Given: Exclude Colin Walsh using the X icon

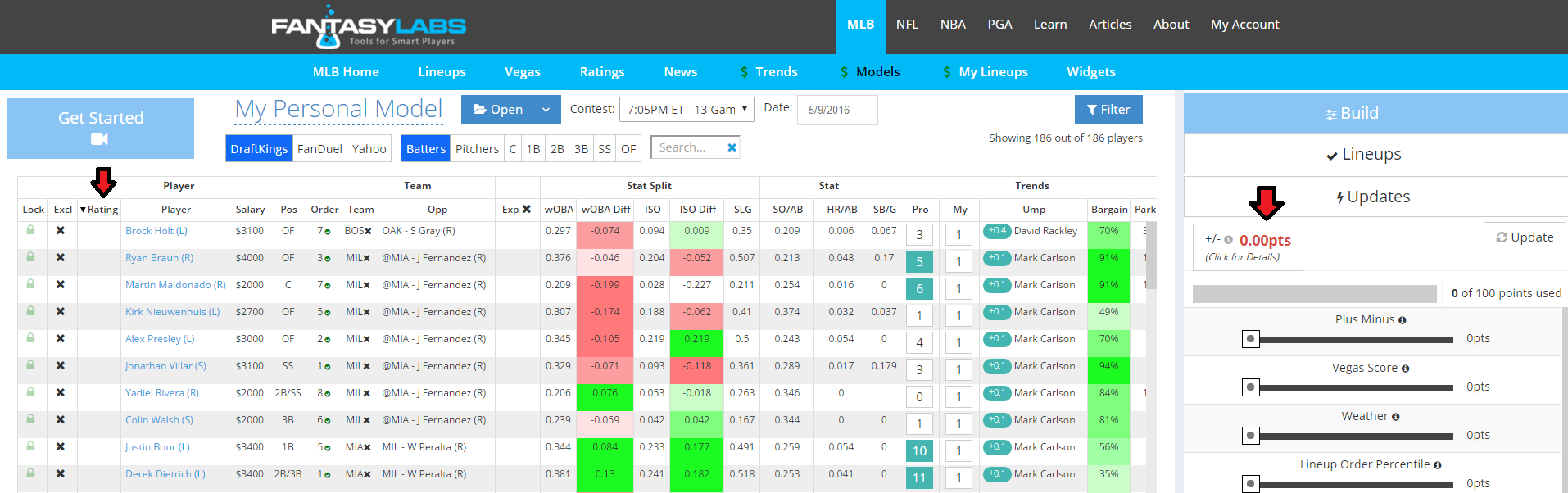Looking at the screenshot, I should 61,420.
